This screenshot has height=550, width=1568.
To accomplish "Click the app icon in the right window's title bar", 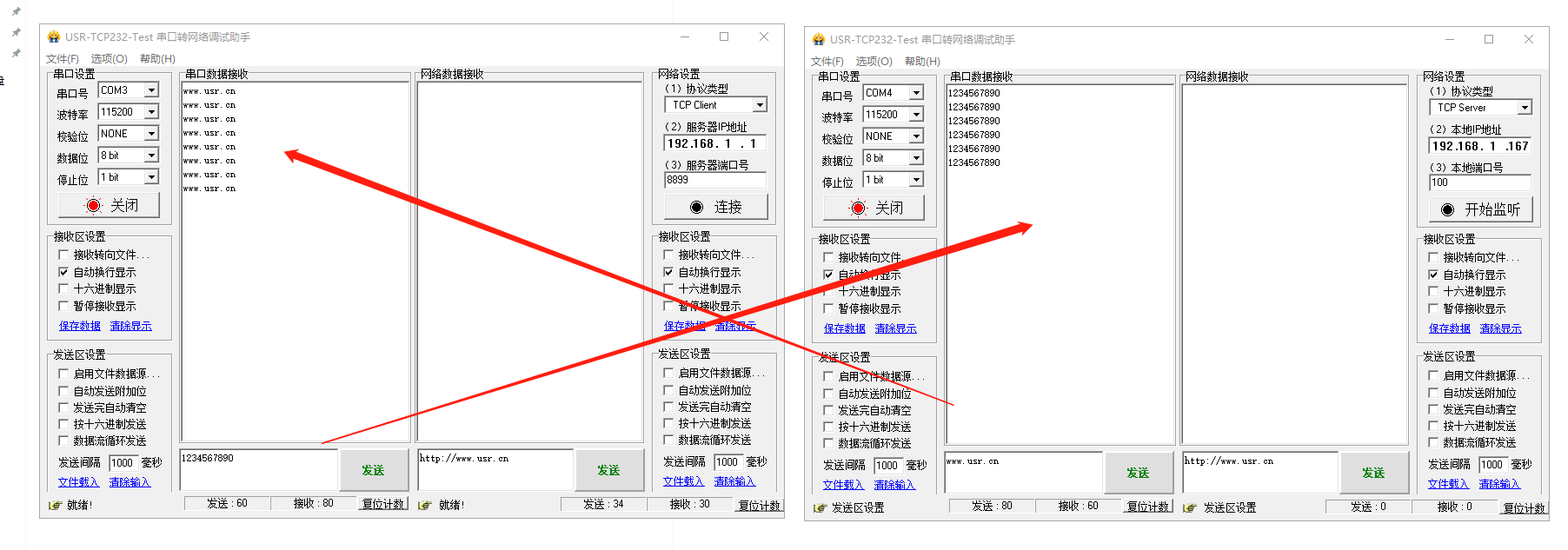I will point(818,39).
